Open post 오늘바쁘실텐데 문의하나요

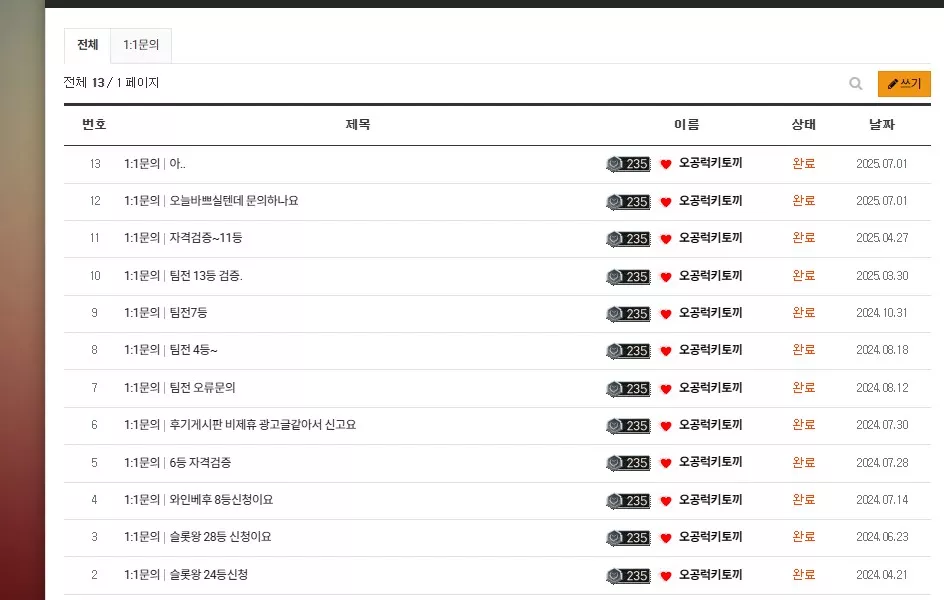tap(234, 200)
